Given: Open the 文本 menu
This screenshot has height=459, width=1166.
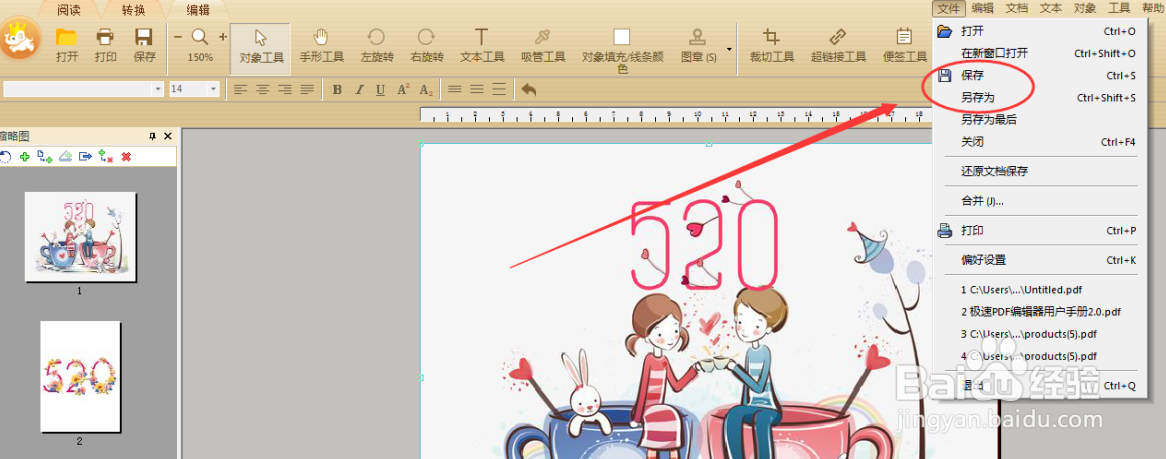Looking at the screenshot, I should tap(1051, 8).
